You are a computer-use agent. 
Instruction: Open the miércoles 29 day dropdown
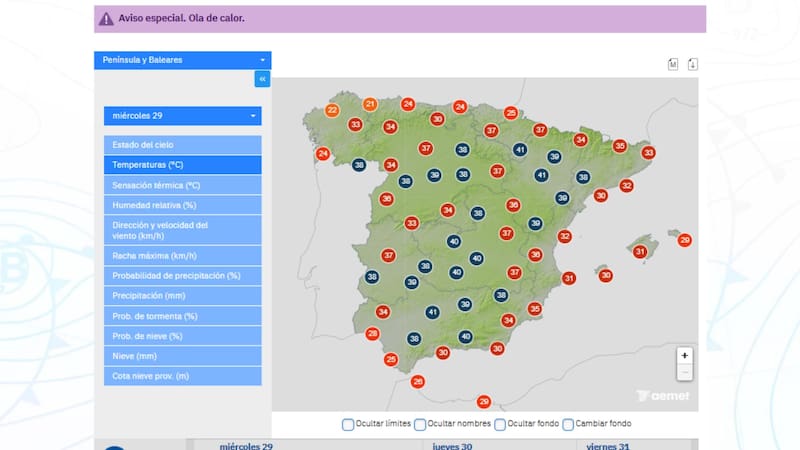click(183, 116)
